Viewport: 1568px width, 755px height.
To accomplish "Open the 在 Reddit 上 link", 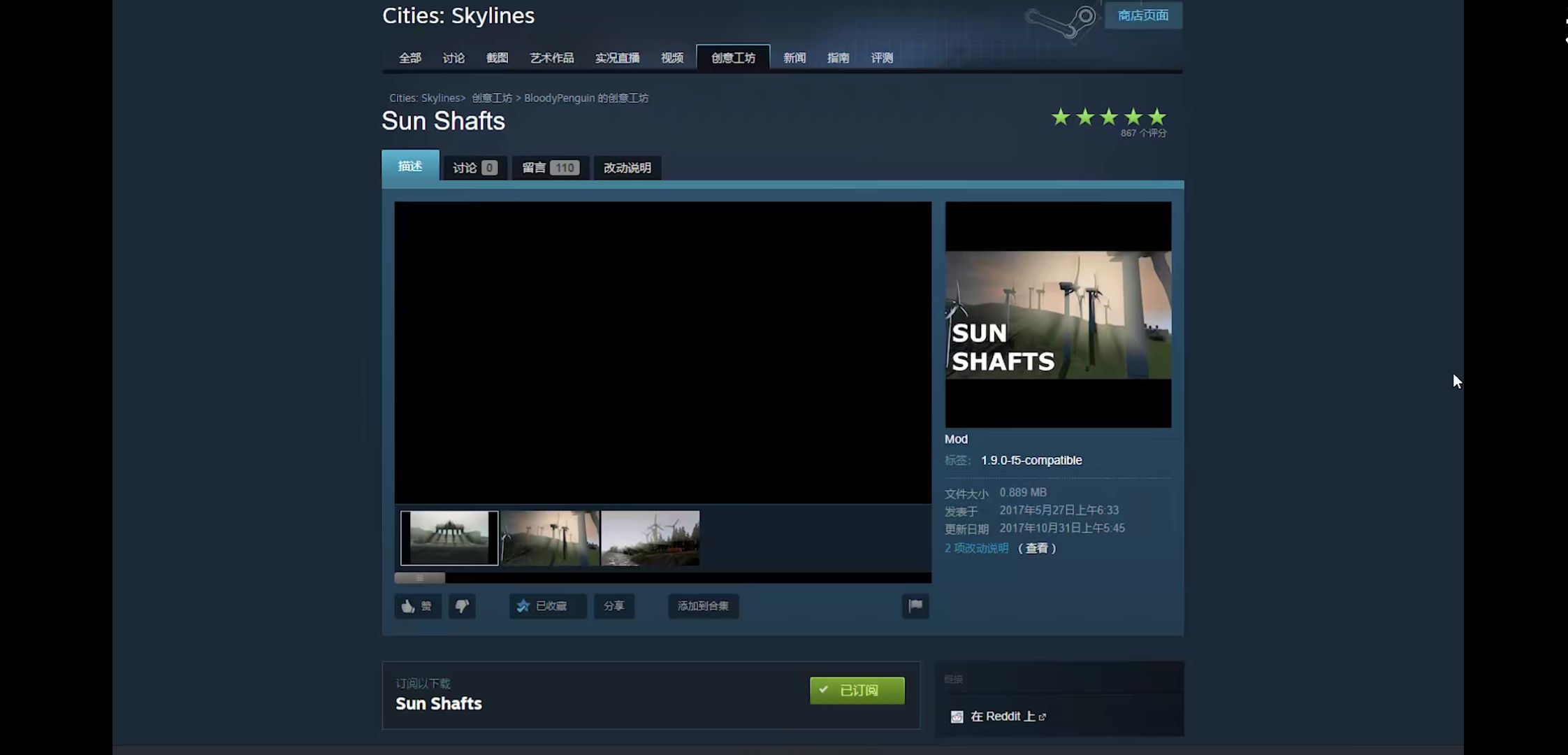I will click(x=1008, y=717).
